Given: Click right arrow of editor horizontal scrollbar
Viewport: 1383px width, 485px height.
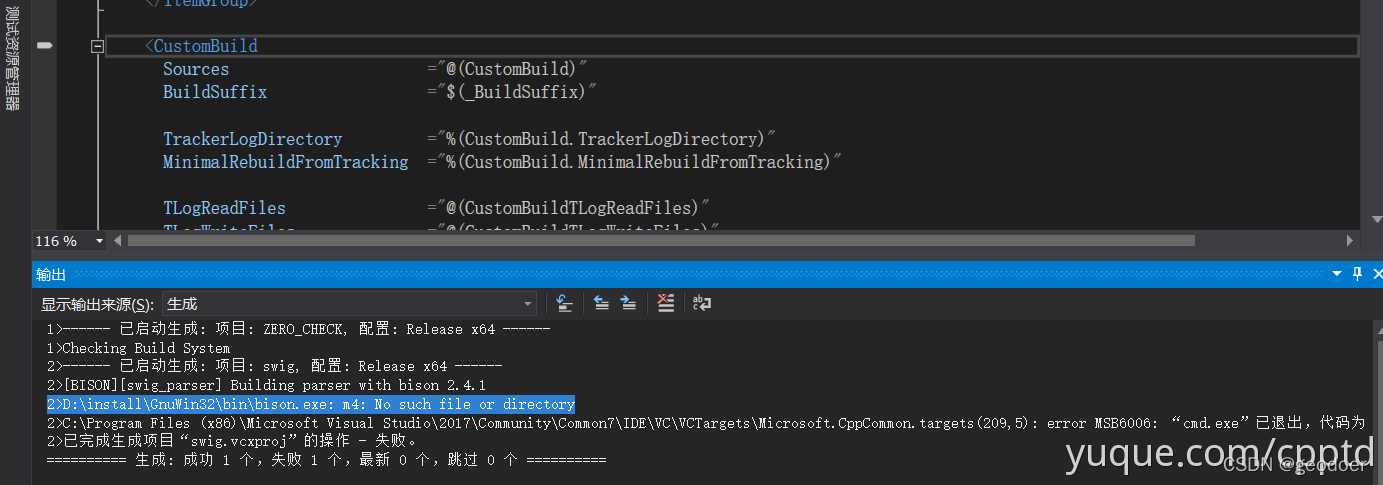Looking at the screenshot, I should point(1350,241).
